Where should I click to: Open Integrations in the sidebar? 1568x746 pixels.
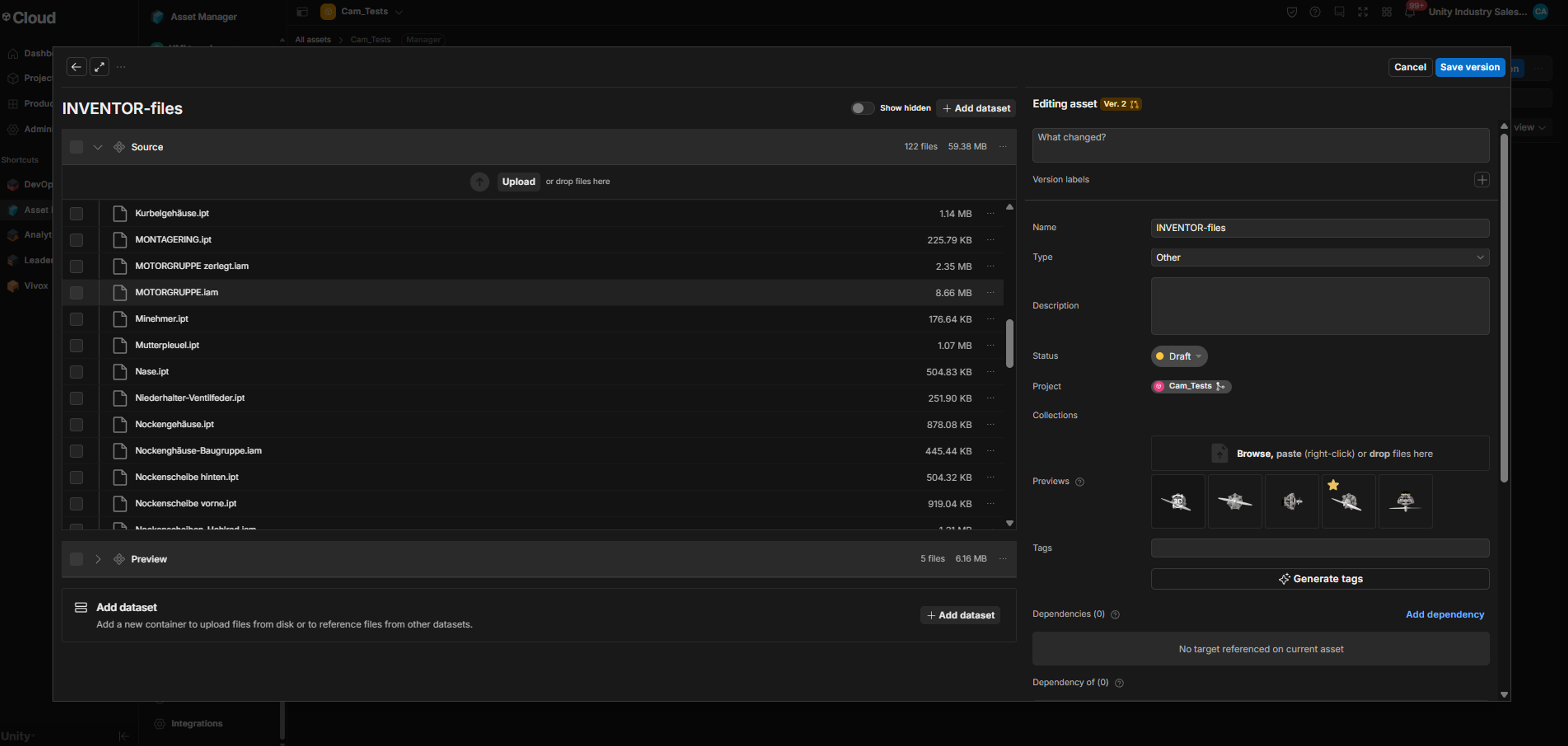tap(196, 724)
